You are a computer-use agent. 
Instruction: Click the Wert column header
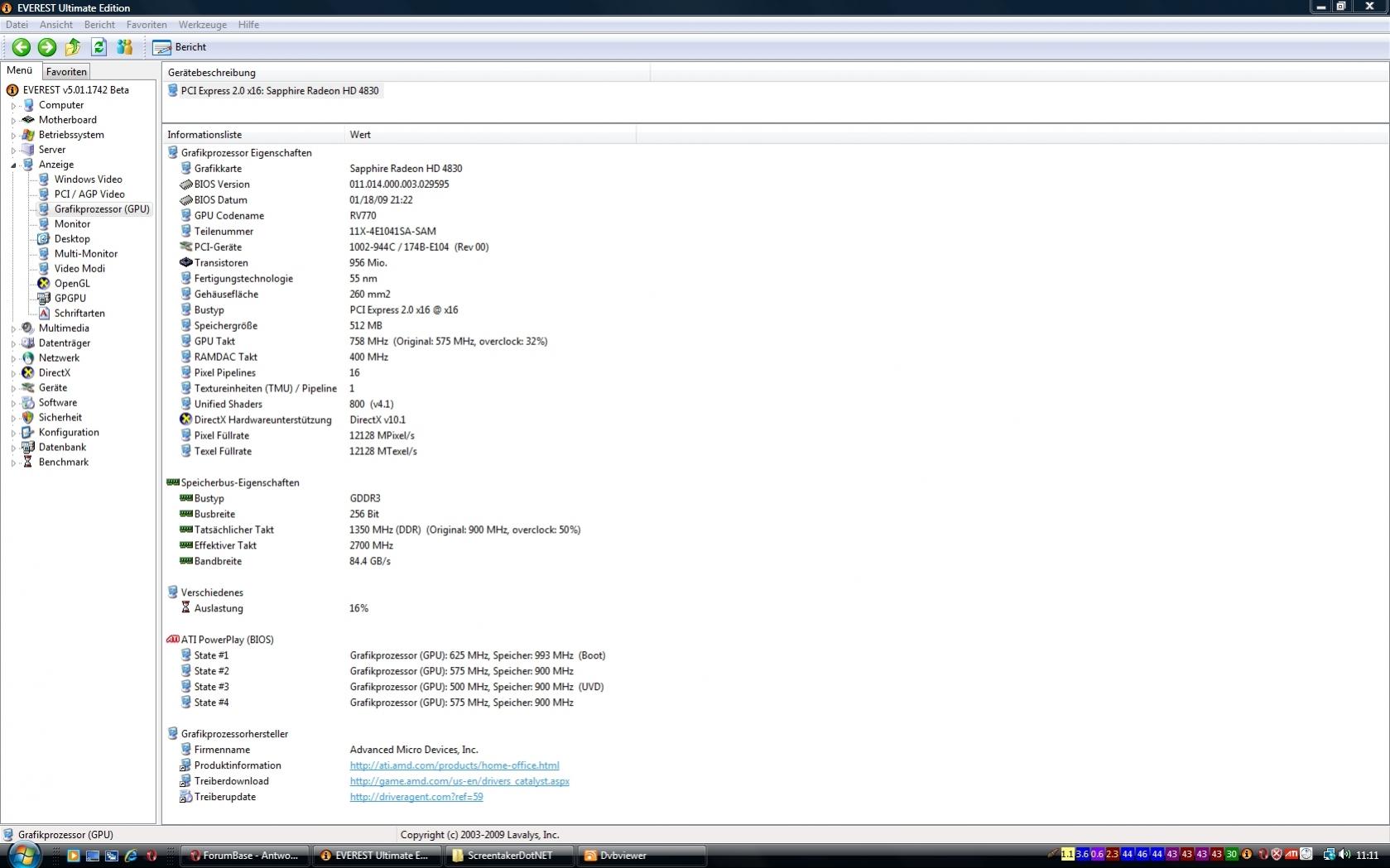pos(490,135)
